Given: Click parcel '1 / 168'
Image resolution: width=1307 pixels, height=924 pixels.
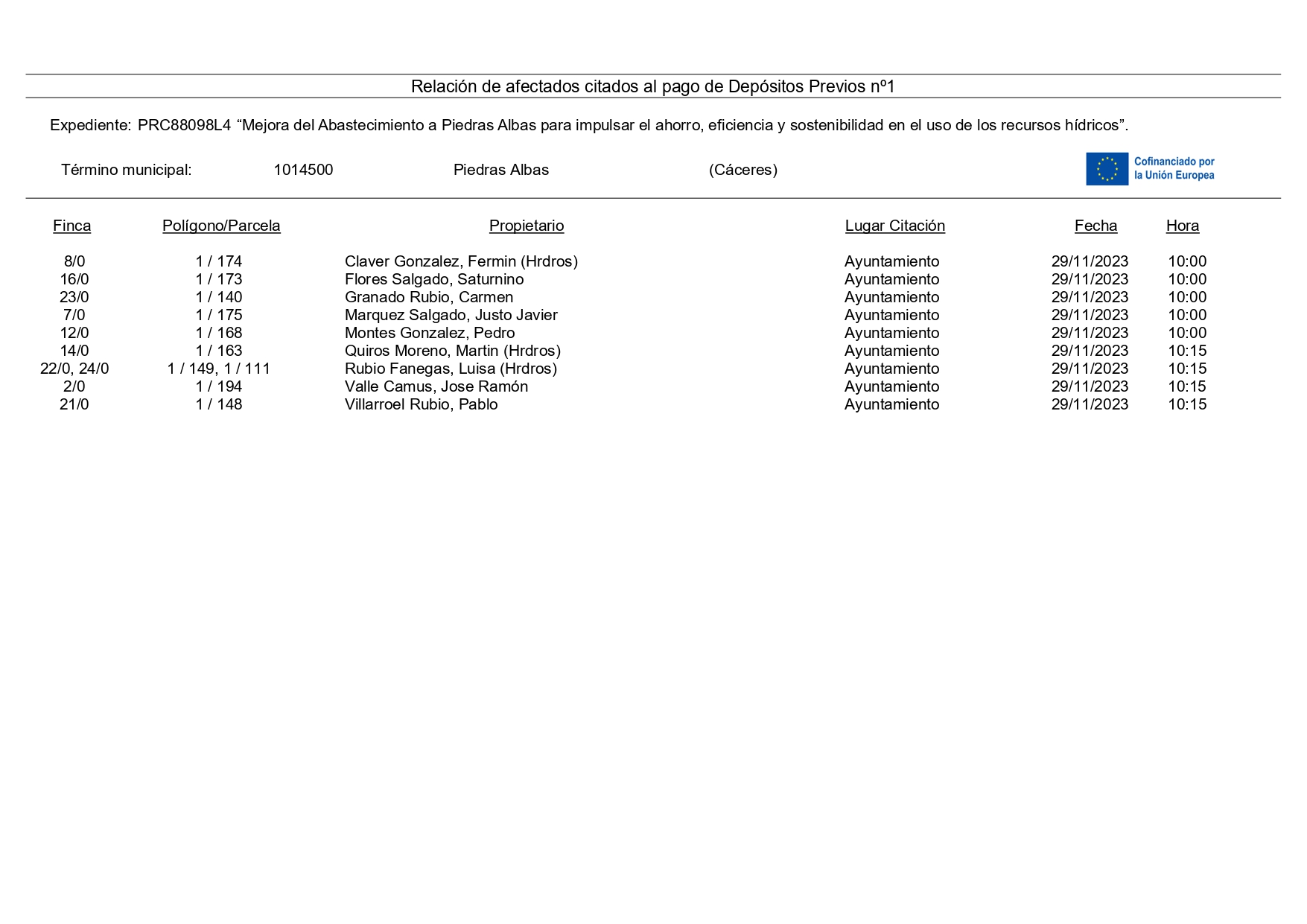Looking at the screenshot, I should pos(219,333).
